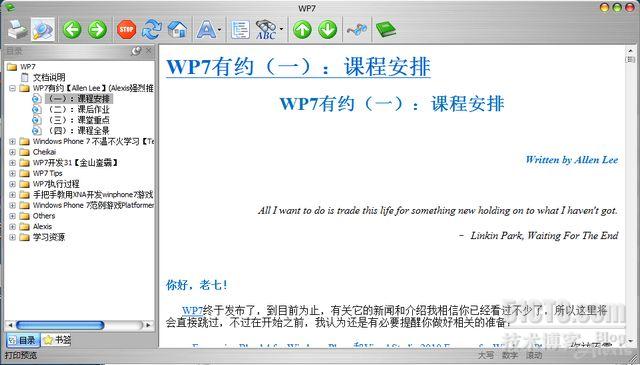Click the Written by Allen Lee text
The width and height of the screenshot is (640, 365).
tap(572, 160)
